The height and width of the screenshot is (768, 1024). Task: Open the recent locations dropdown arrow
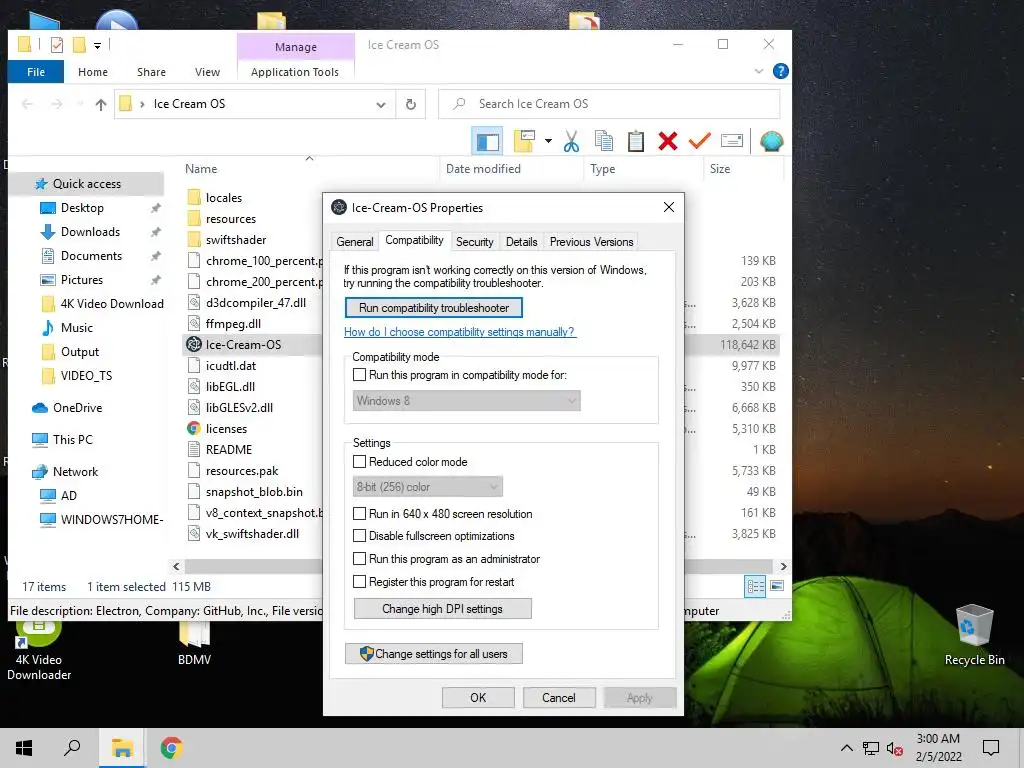tap(80, 104)
